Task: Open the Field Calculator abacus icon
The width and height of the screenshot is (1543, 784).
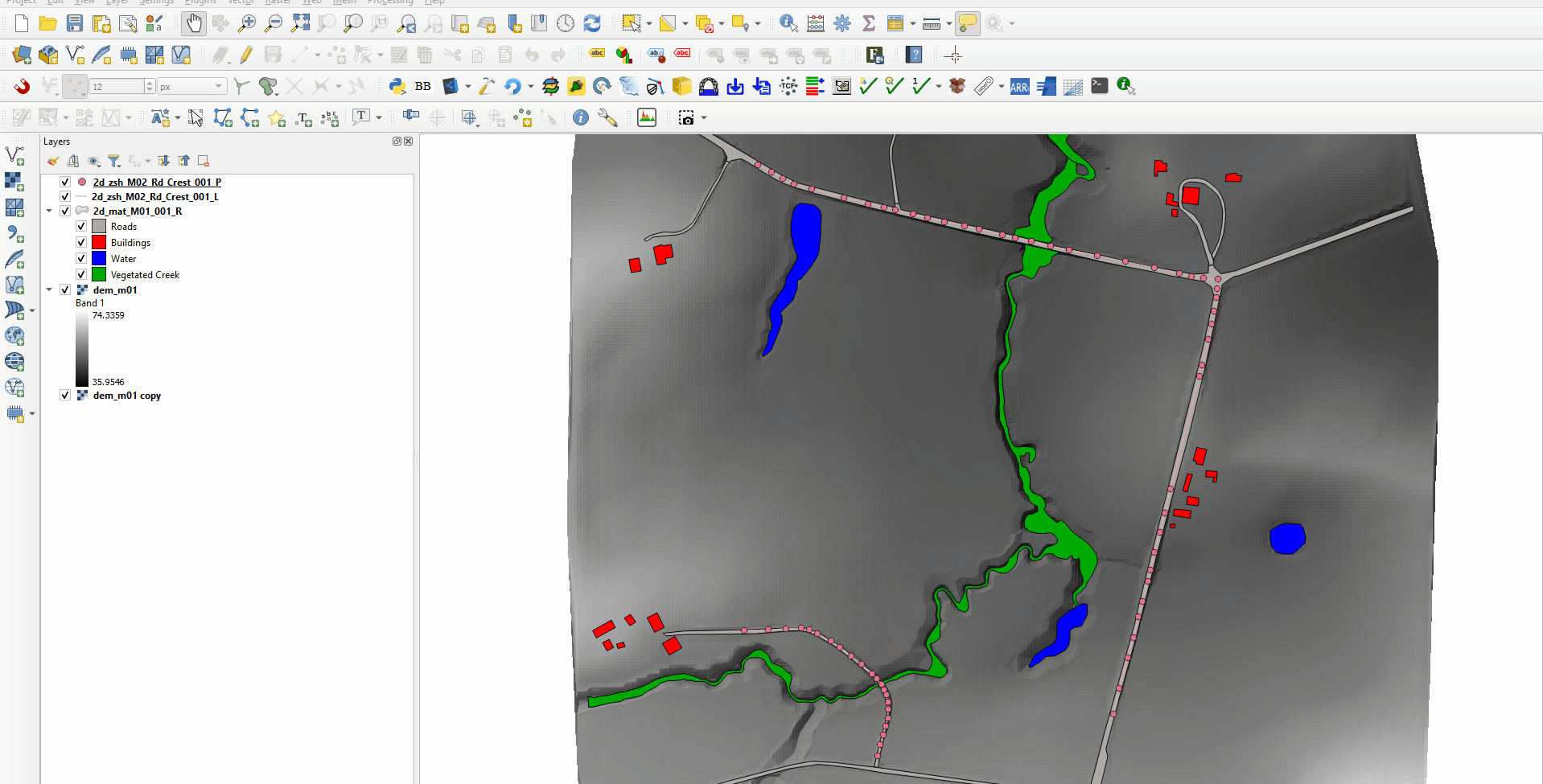Action: (816, 23)
